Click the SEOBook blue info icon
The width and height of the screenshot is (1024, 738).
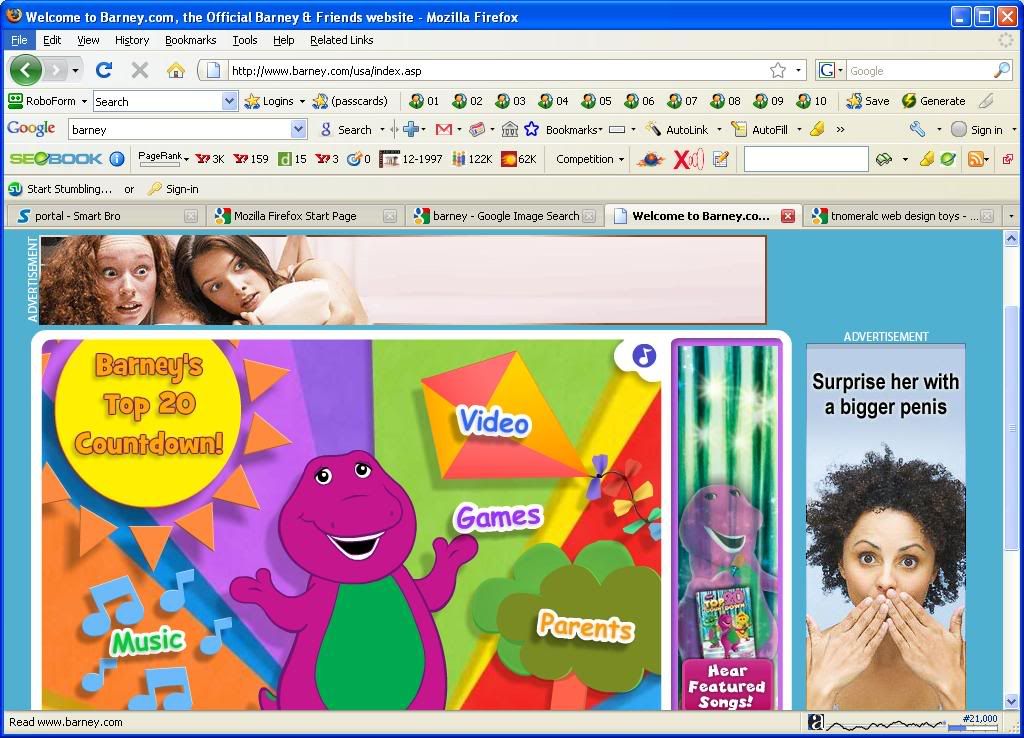[117, 159]
